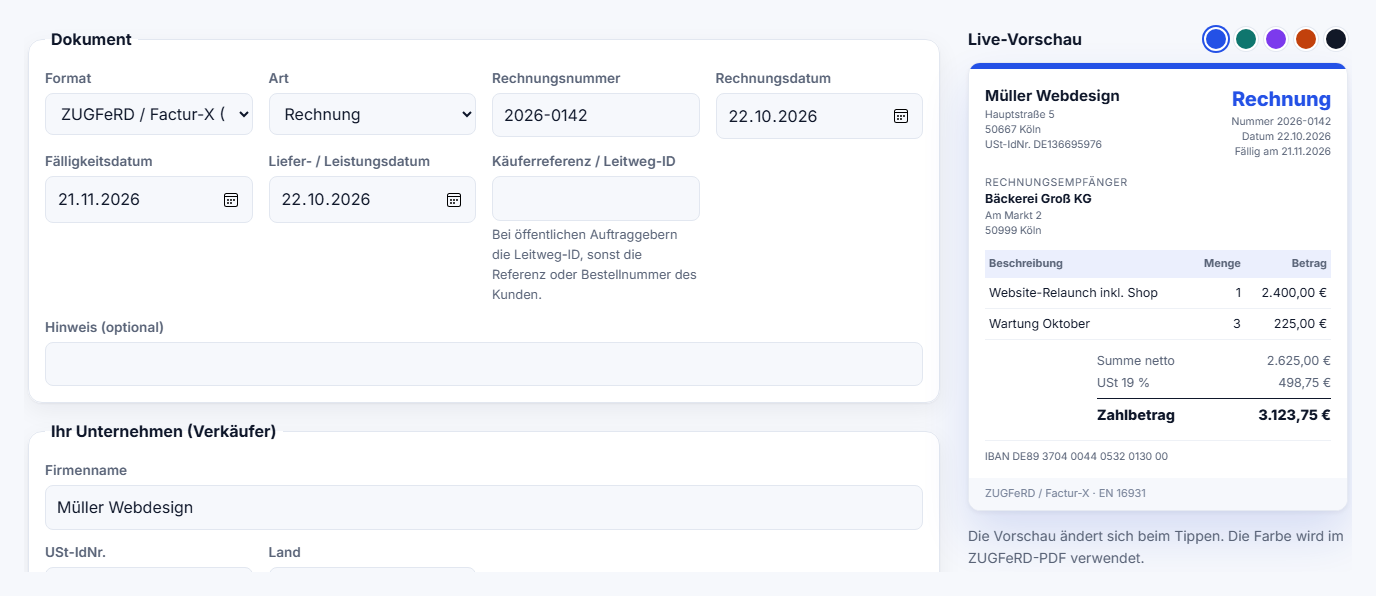Image resolution: width=1376 pixels, height=596 pixels.
Task: Open the Art dropdown showing Rechnung
Action: pyautogui.click(x=372, y=114)
